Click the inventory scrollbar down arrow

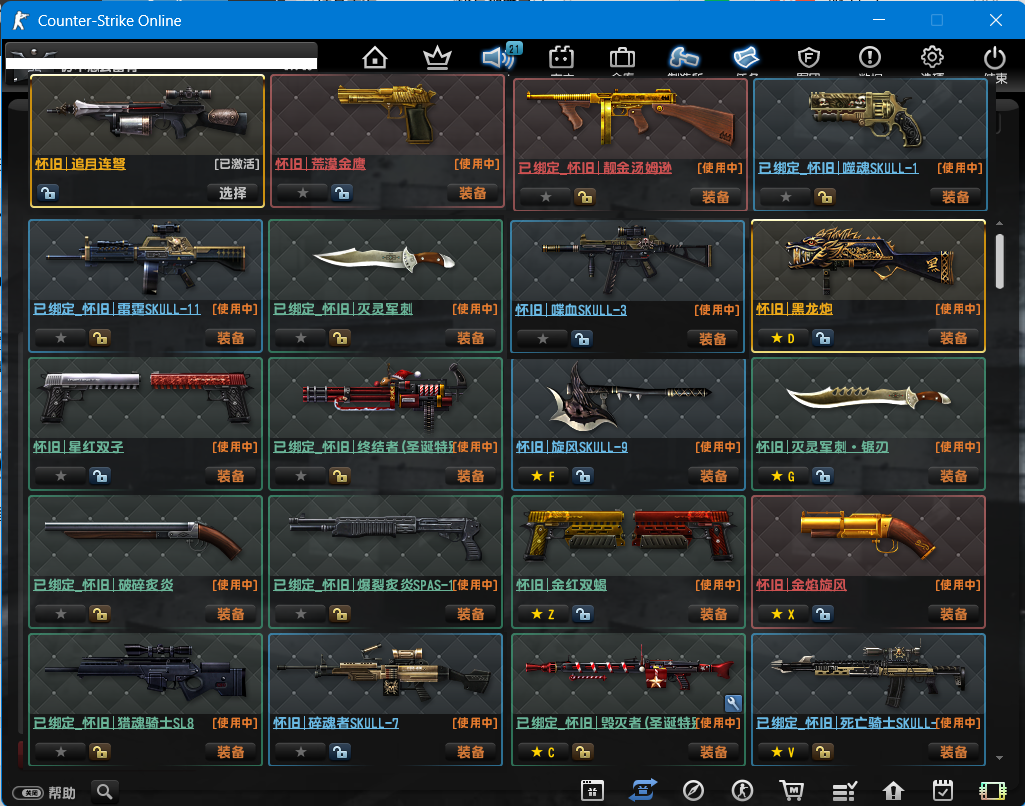coord(1000,758)
